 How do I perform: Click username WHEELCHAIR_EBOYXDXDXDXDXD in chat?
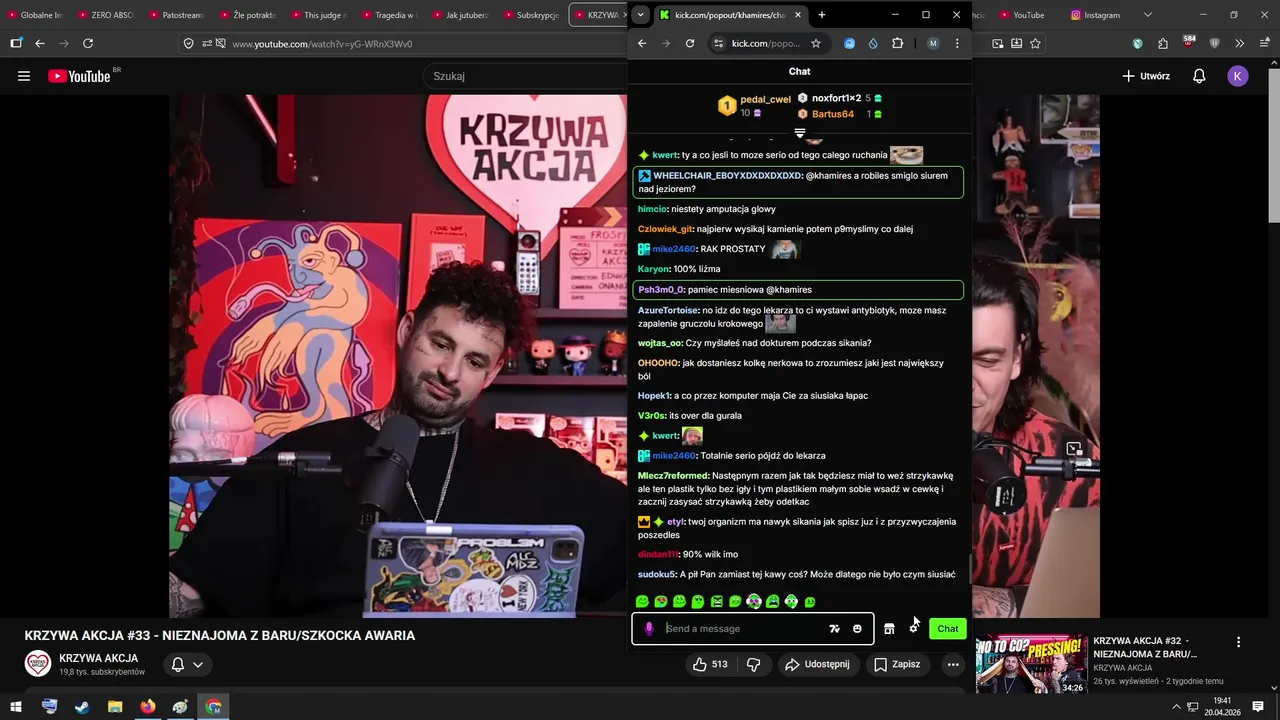tap(727, 176)
